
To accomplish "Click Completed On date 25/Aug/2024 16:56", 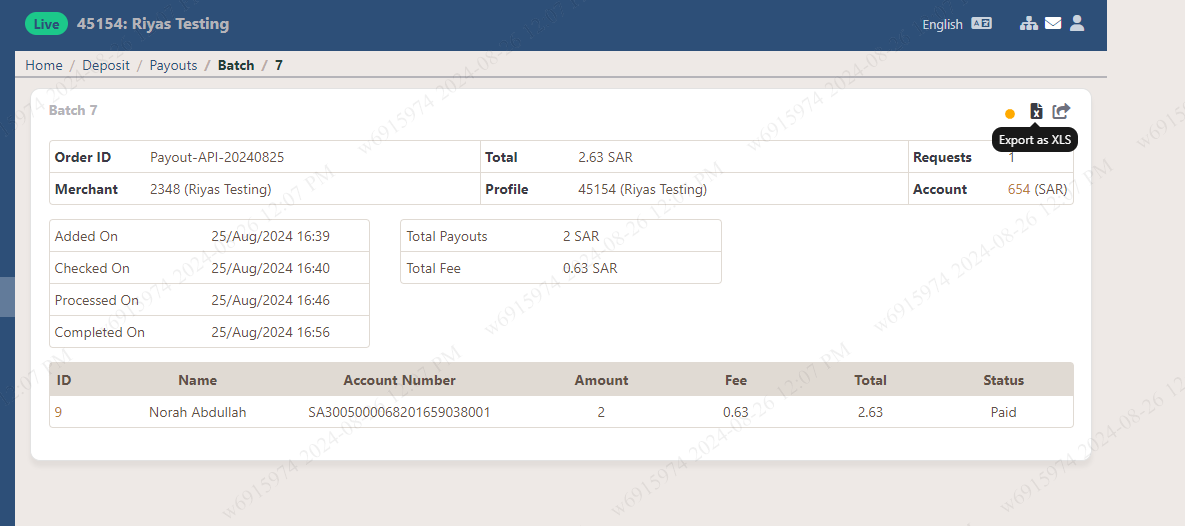I will click(x=271, y=332).
